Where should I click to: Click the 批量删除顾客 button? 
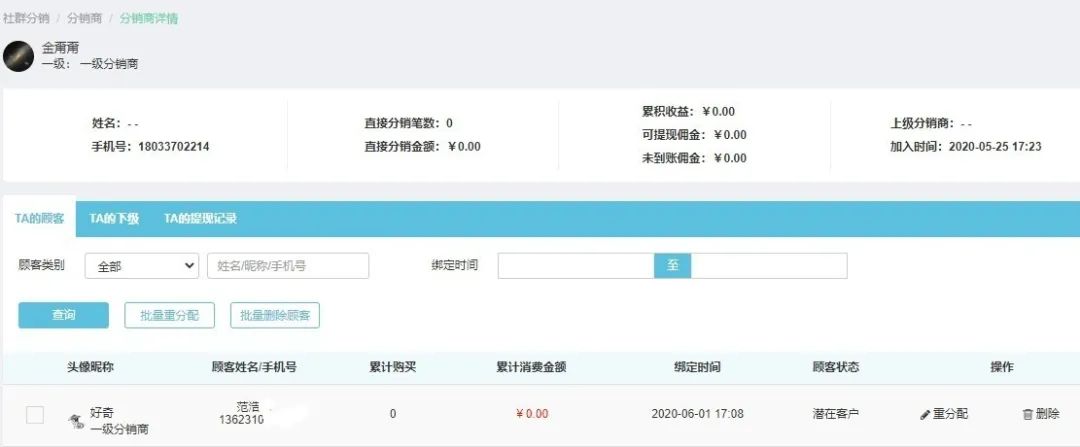click(x=275, y=315)
